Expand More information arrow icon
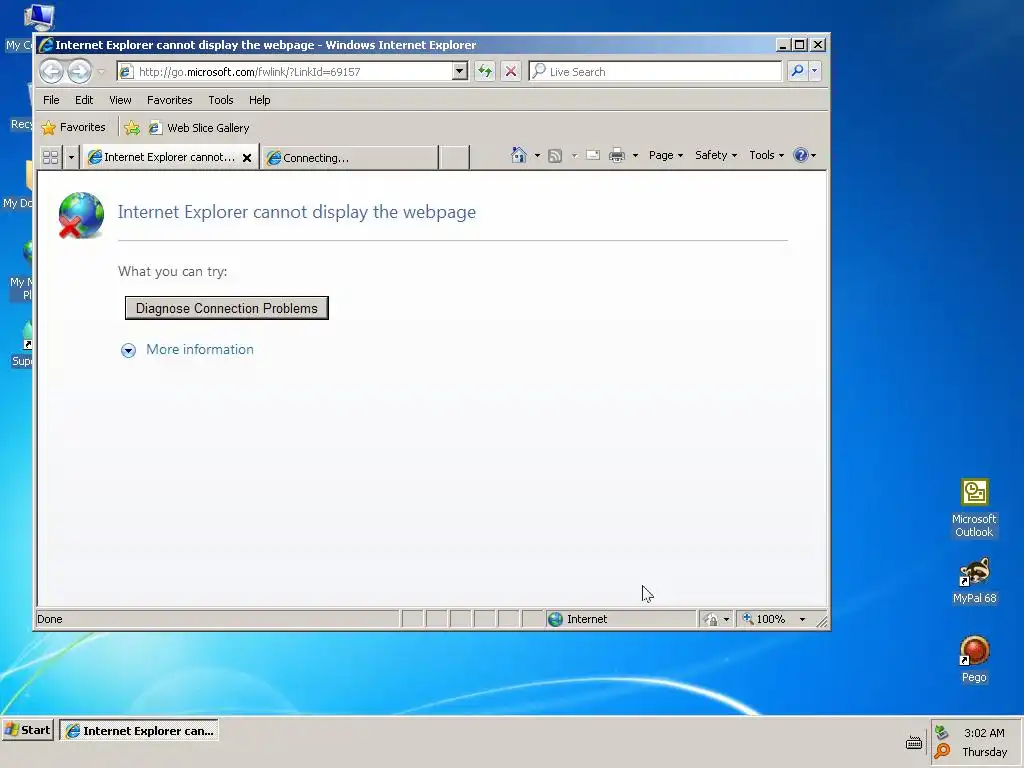 click(x=128, y=351)
